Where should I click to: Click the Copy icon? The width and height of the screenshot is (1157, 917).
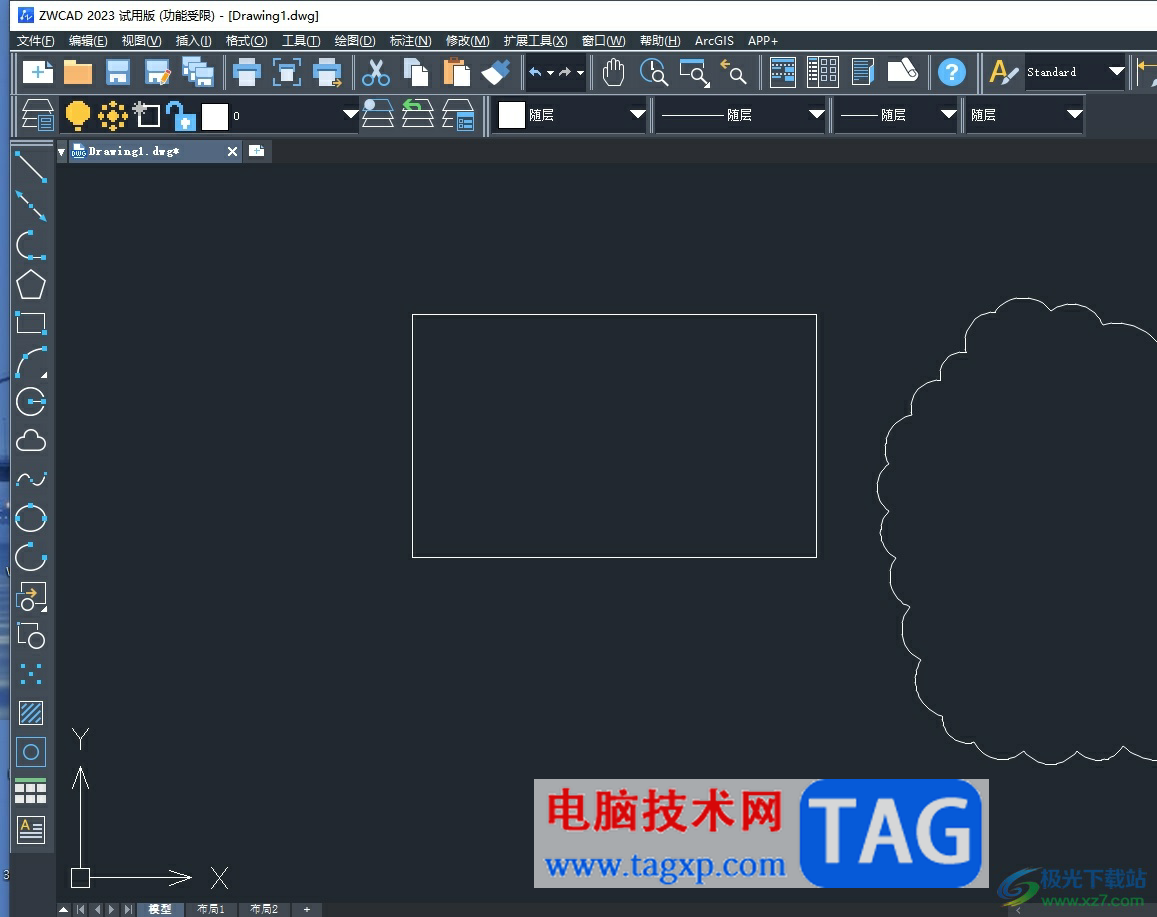pos(416,72)
